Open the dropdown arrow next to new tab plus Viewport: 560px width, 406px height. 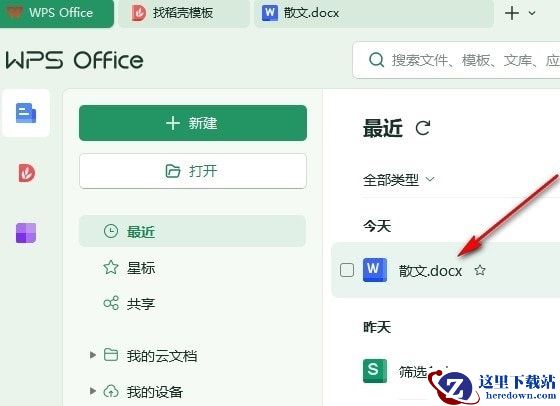532,13
